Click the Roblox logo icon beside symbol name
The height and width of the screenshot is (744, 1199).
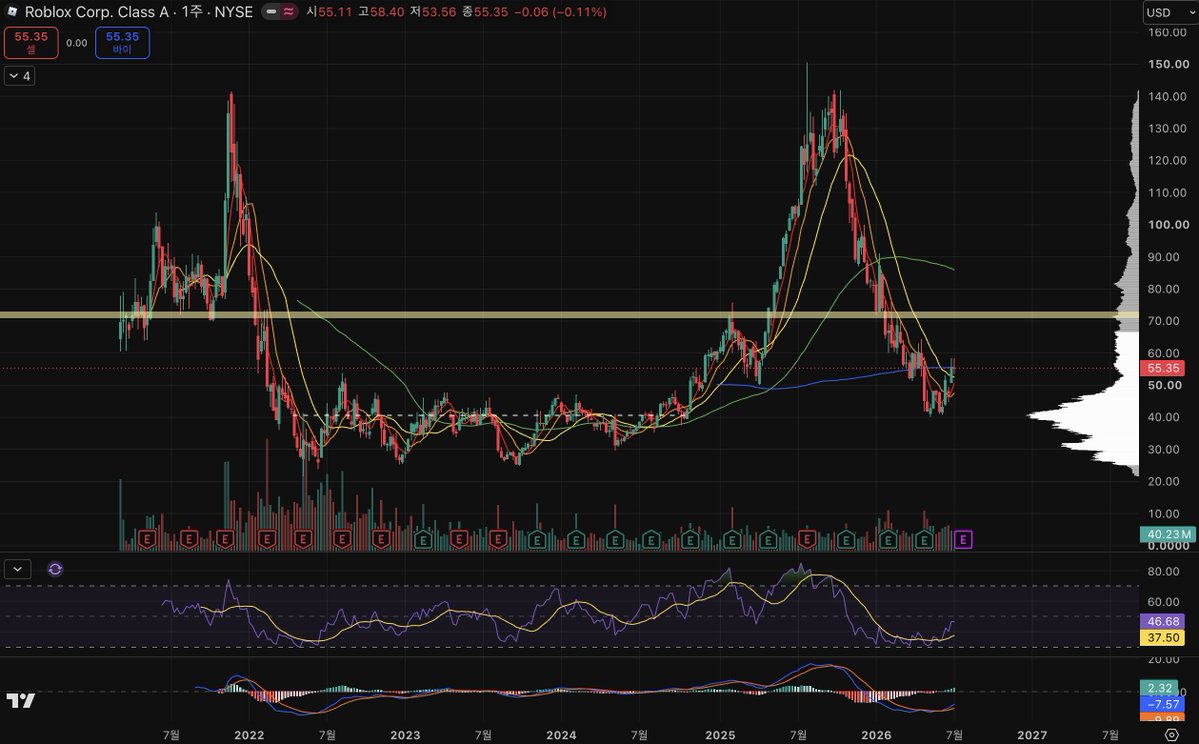[x=11, y=11]
